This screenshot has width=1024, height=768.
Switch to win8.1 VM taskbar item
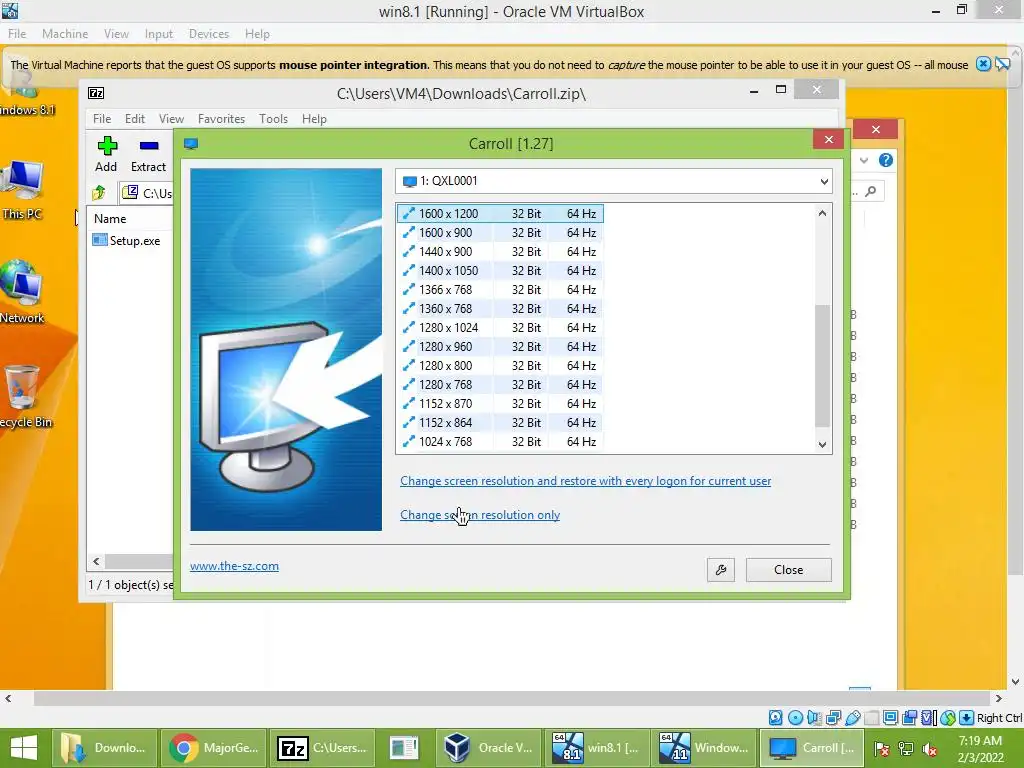597,748
